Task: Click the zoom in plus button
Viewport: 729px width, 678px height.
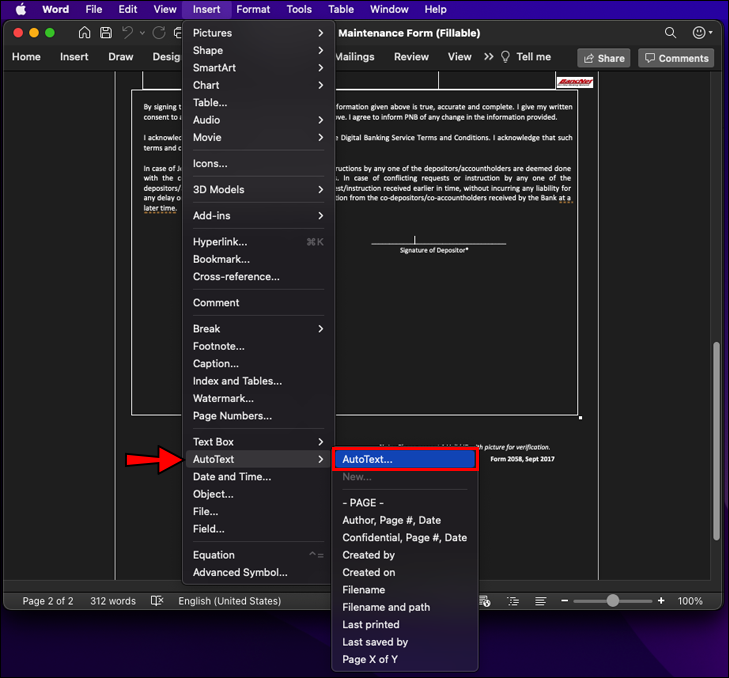Action: 661,601
